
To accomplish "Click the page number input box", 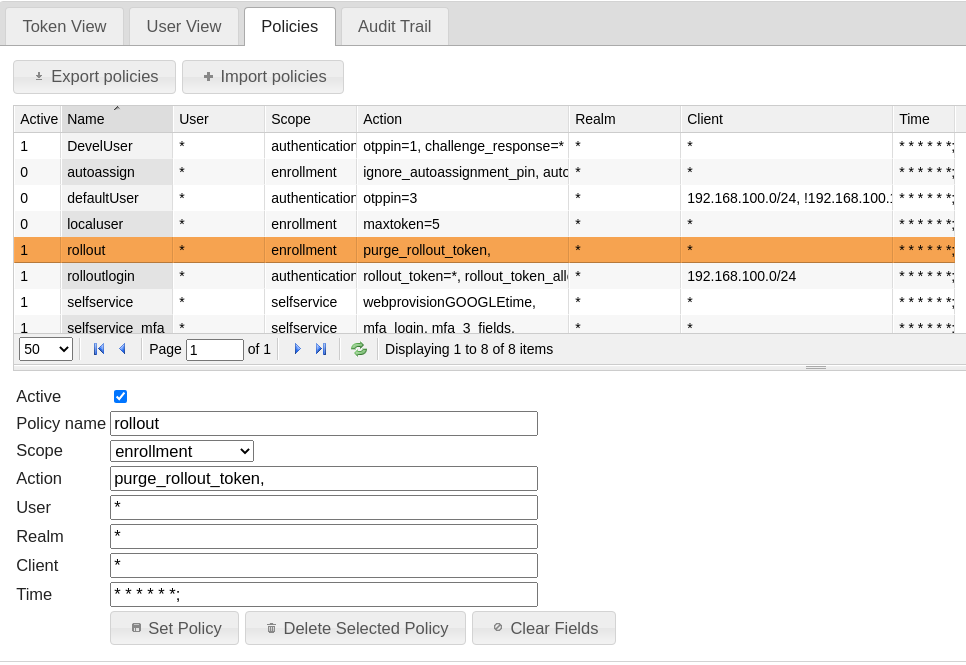I will (215, 349).
